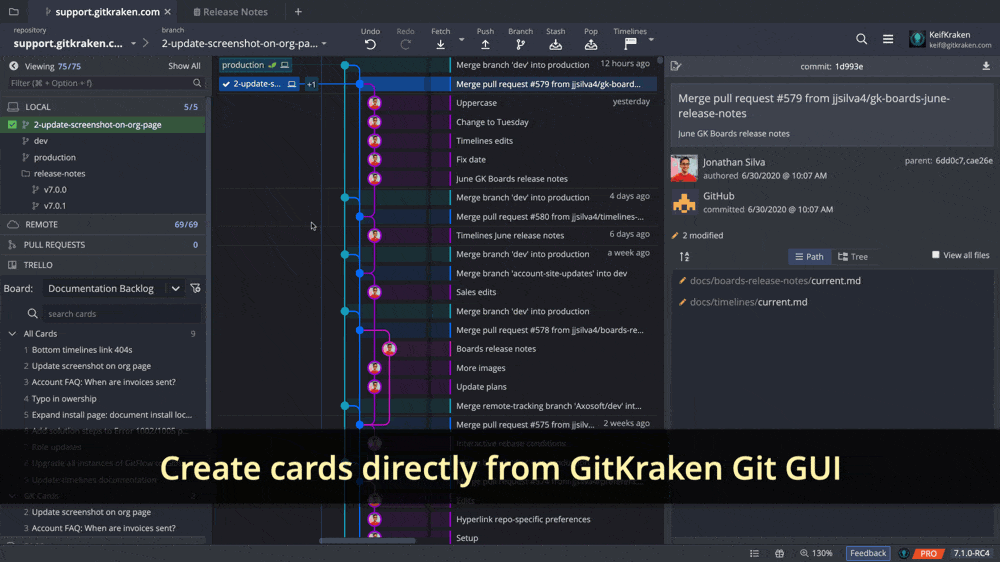Click Show All branches link
Screen dimensions: 1000x562
pyautogui.click(x=184, y=66)
